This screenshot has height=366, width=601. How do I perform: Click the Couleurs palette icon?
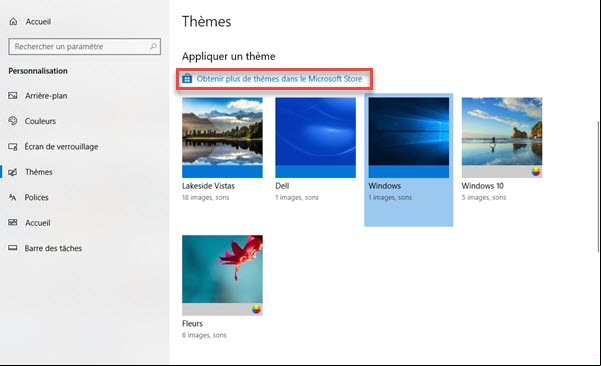click(x=13, y=121)
